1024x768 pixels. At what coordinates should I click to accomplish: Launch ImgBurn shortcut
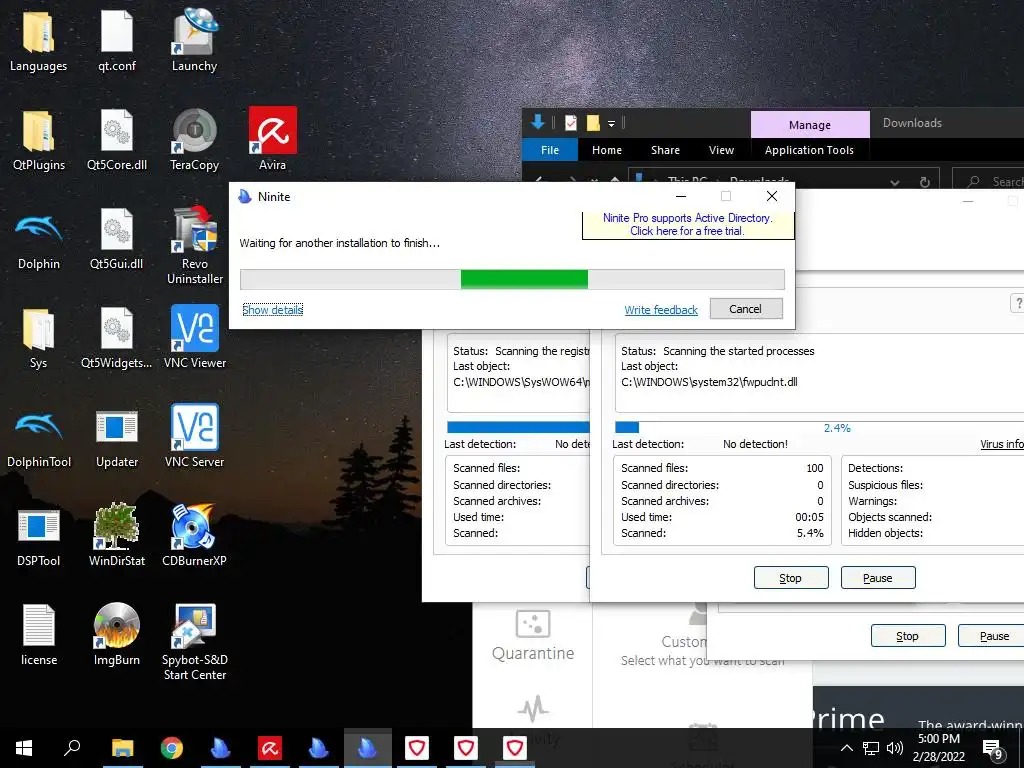(x=117, y=635)
